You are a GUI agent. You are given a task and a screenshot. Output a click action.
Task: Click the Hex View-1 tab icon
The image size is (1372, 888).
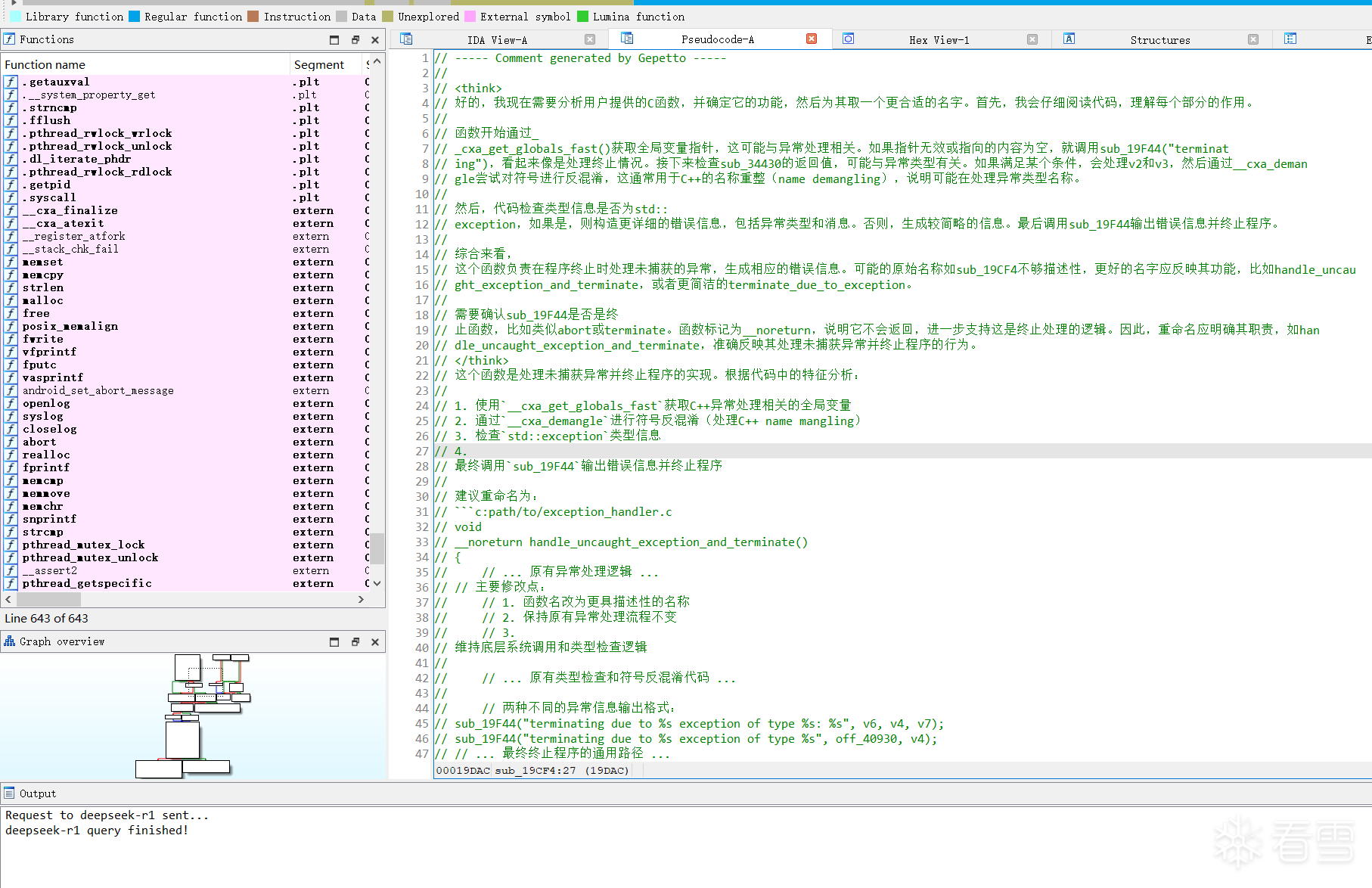click(x=849, y=39)
